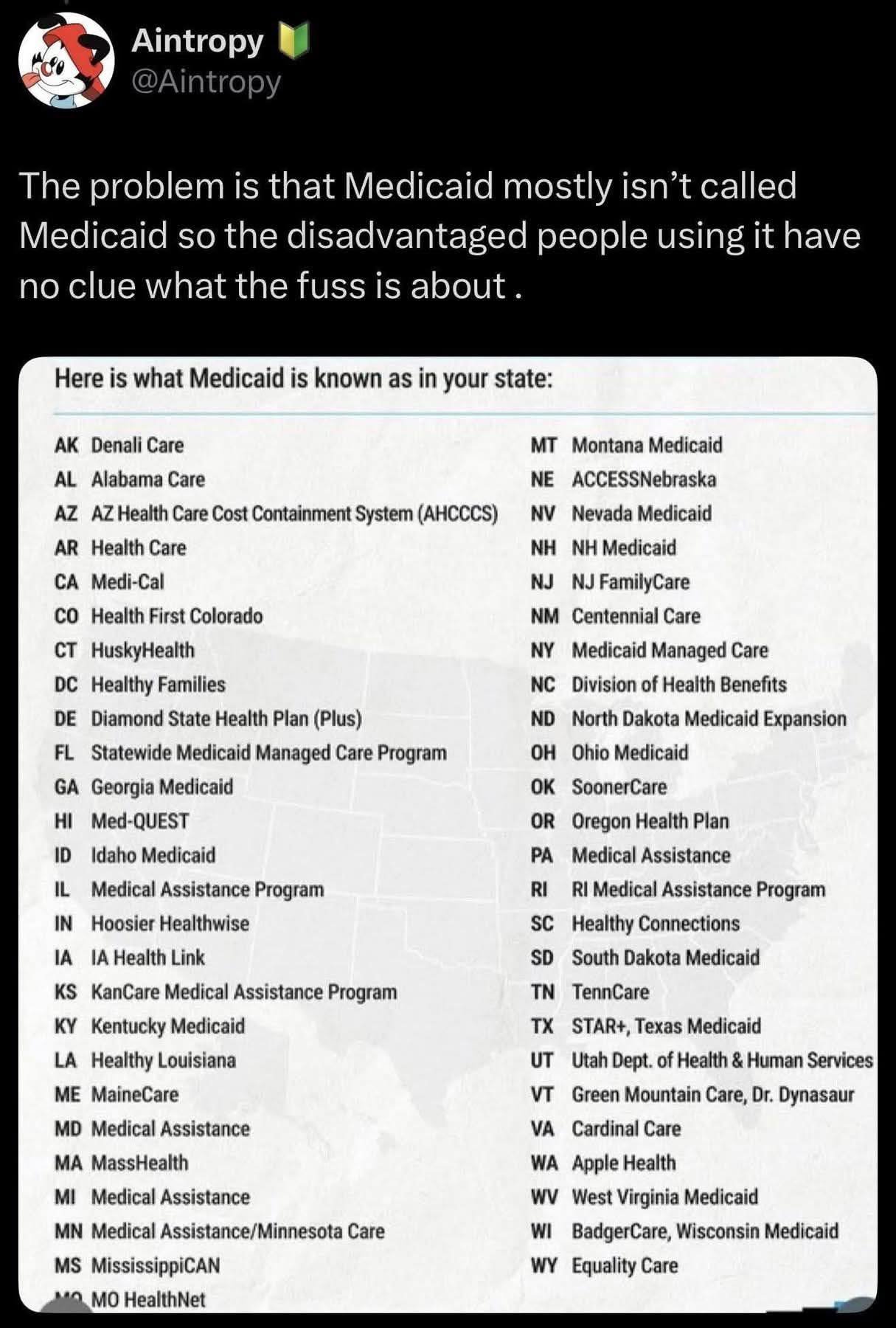
Task: Open the @Aintropy handle link
Action: [x=206, y=81]
